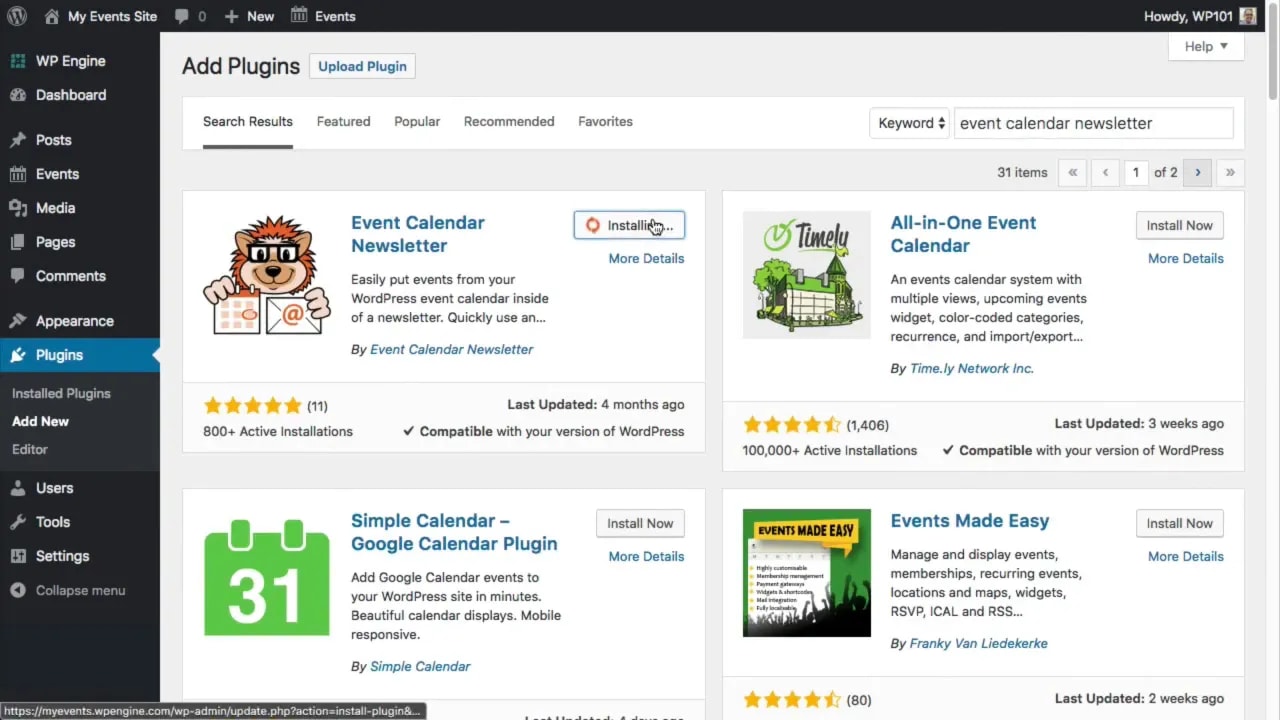Click the Comments sidebar icon
This screenshot has width=1280, height=720.
pos(18,276)
